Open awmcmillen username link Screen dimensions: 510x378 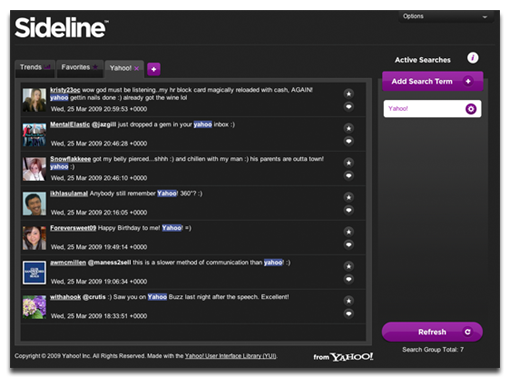point(68,263)
